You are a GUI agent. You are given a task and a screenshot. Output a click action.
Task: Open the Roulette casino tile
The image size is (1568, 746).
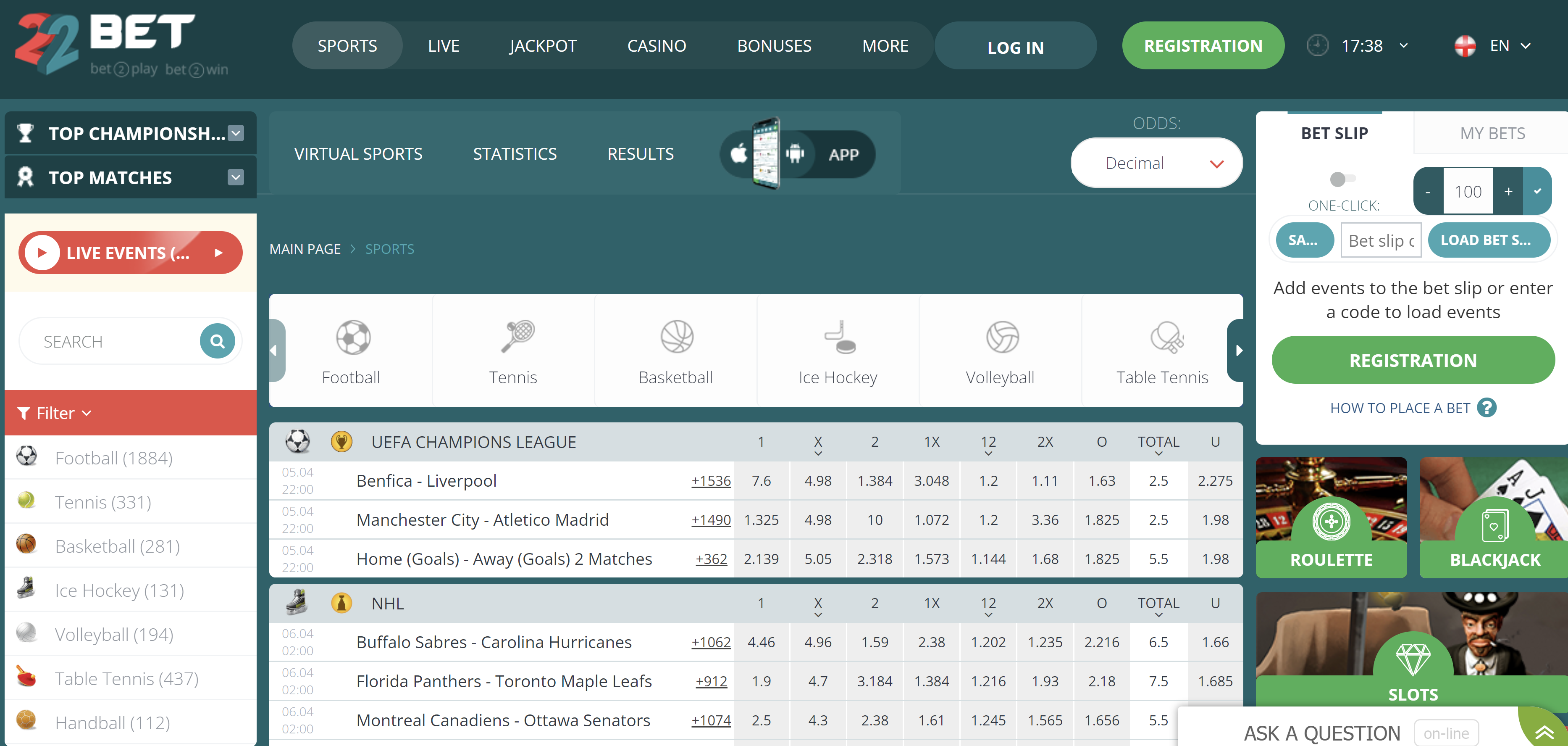click(x=1331, y=517)
